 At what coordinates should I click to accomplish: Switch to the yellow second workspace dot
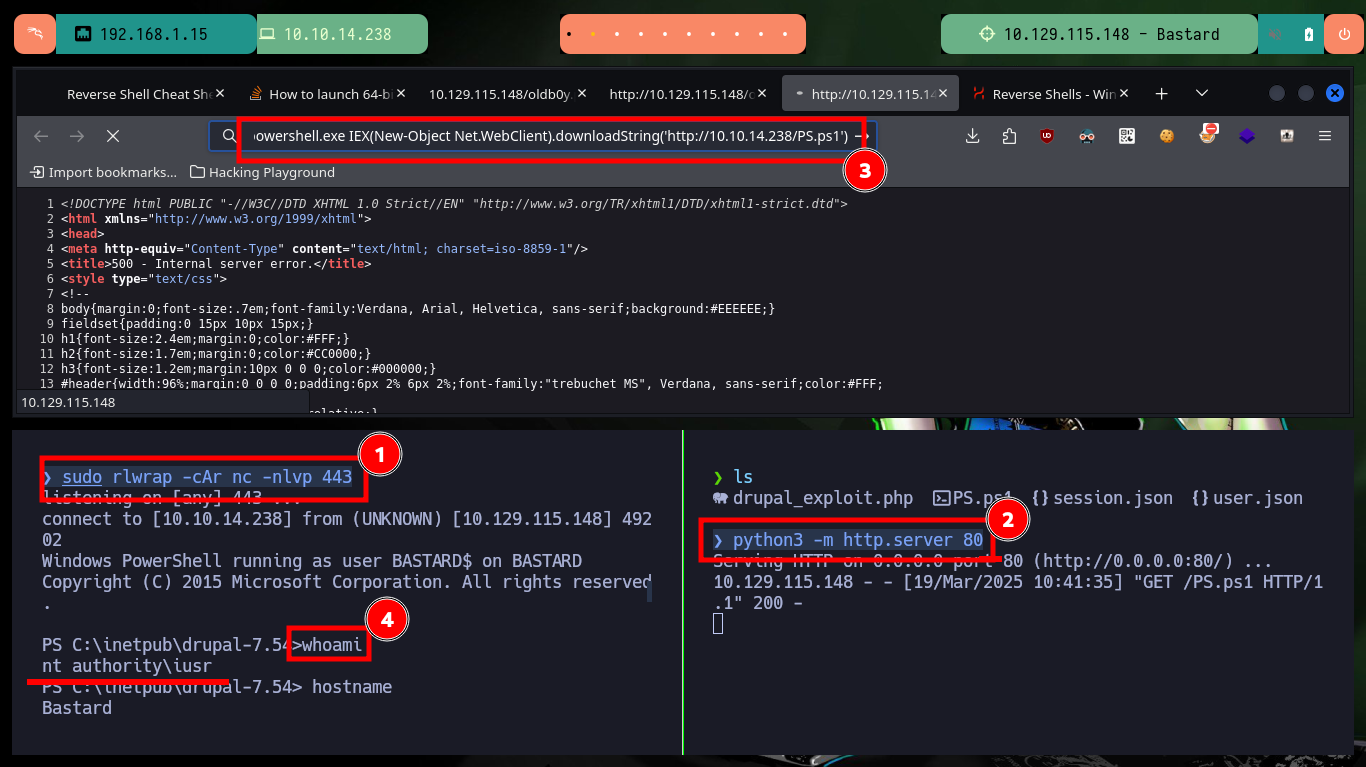[x=593, y=35]
